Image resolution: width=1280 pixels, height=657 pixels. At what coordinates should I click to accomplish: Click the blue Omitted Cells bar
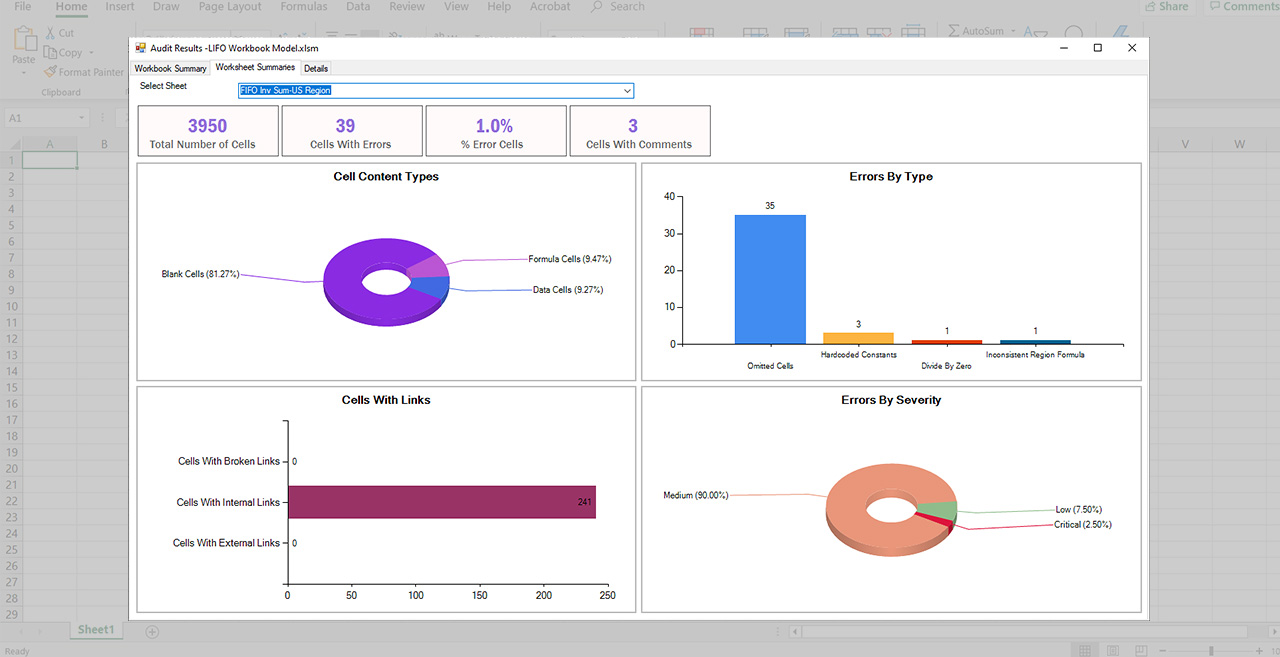[x=769, y=279]
